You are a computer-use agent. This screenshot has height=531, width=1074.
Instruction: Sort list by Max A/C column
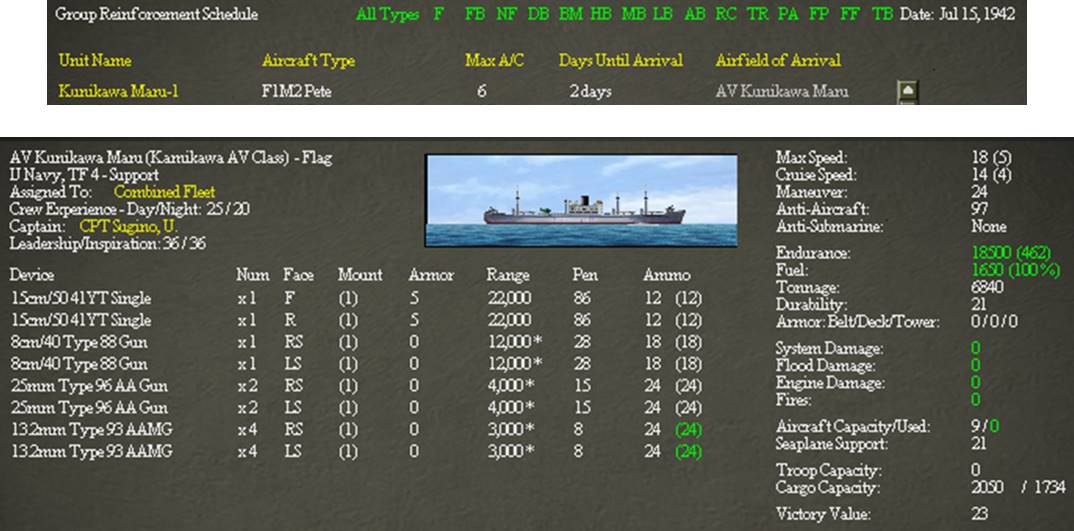(x=495, y=60)
